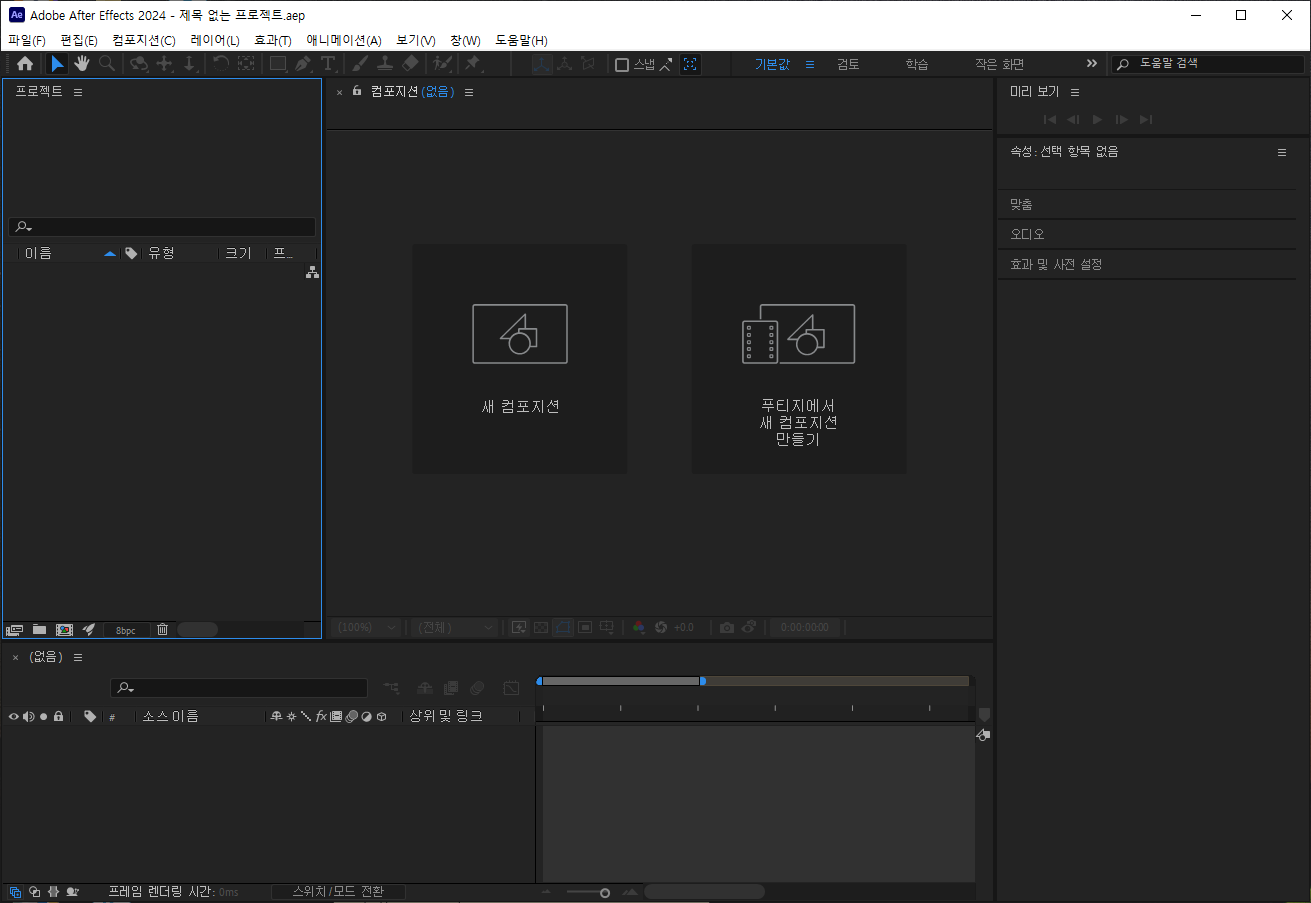Select the Brush tool
The width and height of the screenshot is (1311, 903).
[361, 64]
